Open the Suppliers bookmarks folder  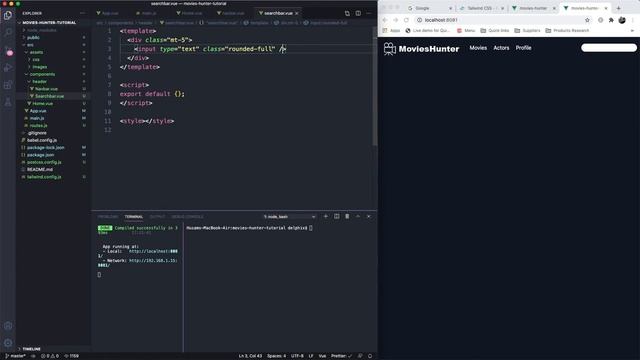click(x=527, y=31)
